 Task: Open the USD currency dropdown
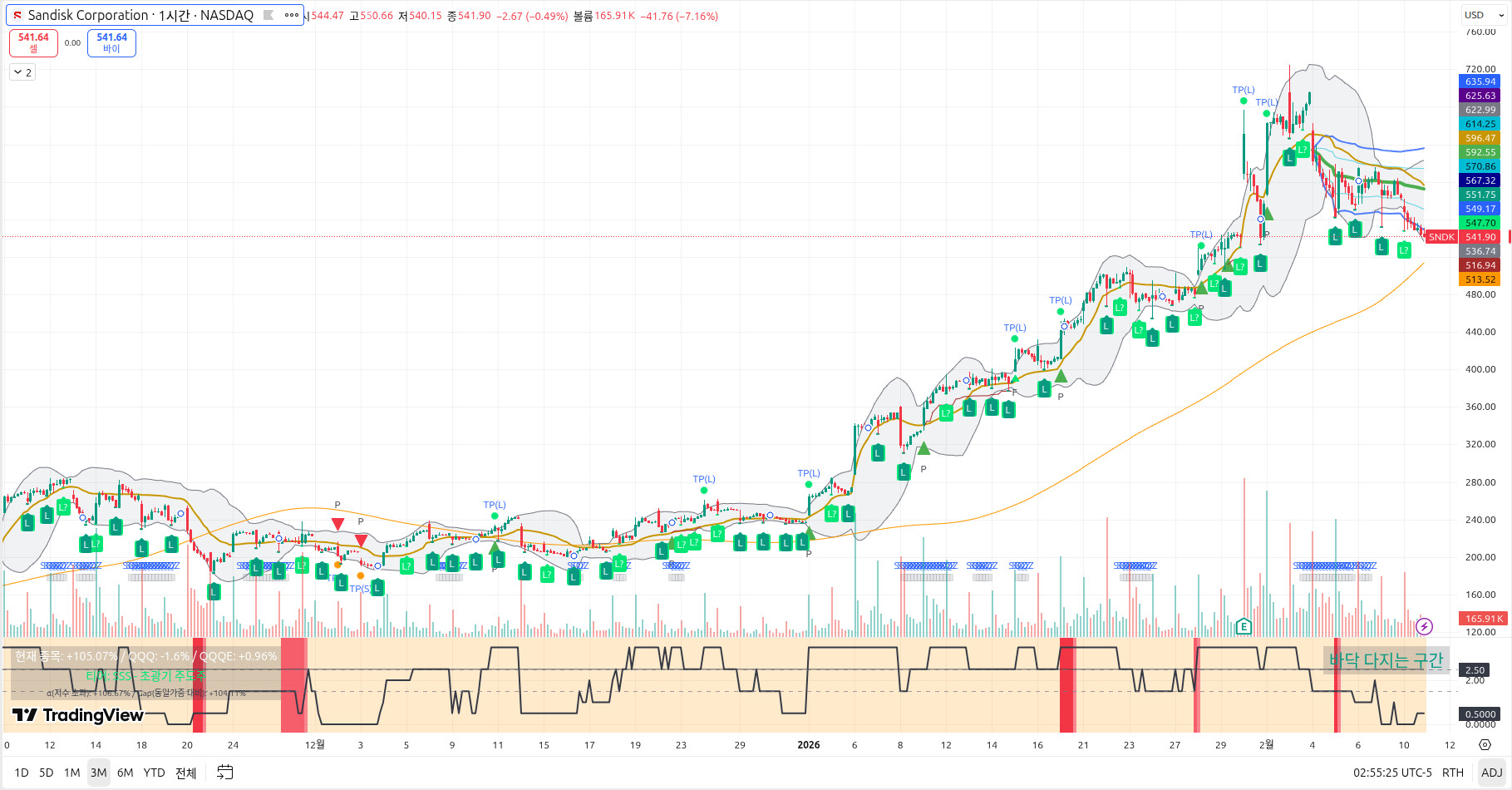coord(1485,15)
